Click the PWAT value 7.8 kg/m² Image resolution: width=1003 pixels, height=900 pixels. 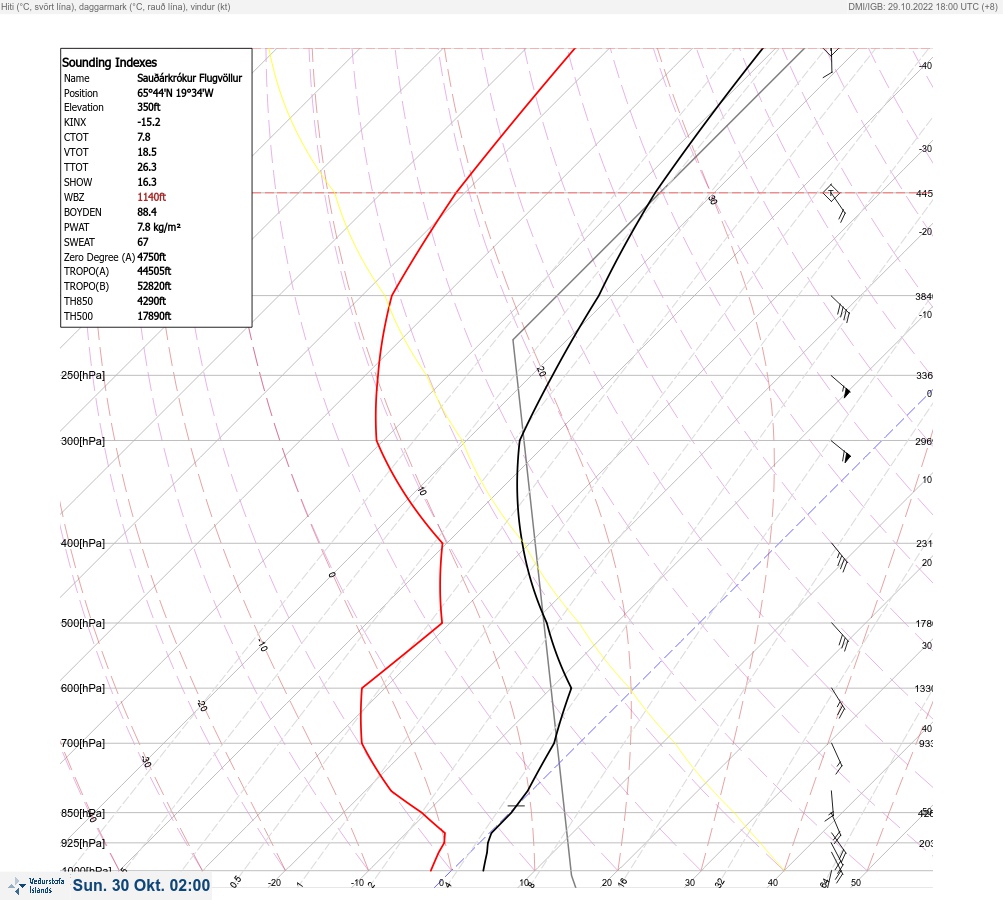pos(159,227)
